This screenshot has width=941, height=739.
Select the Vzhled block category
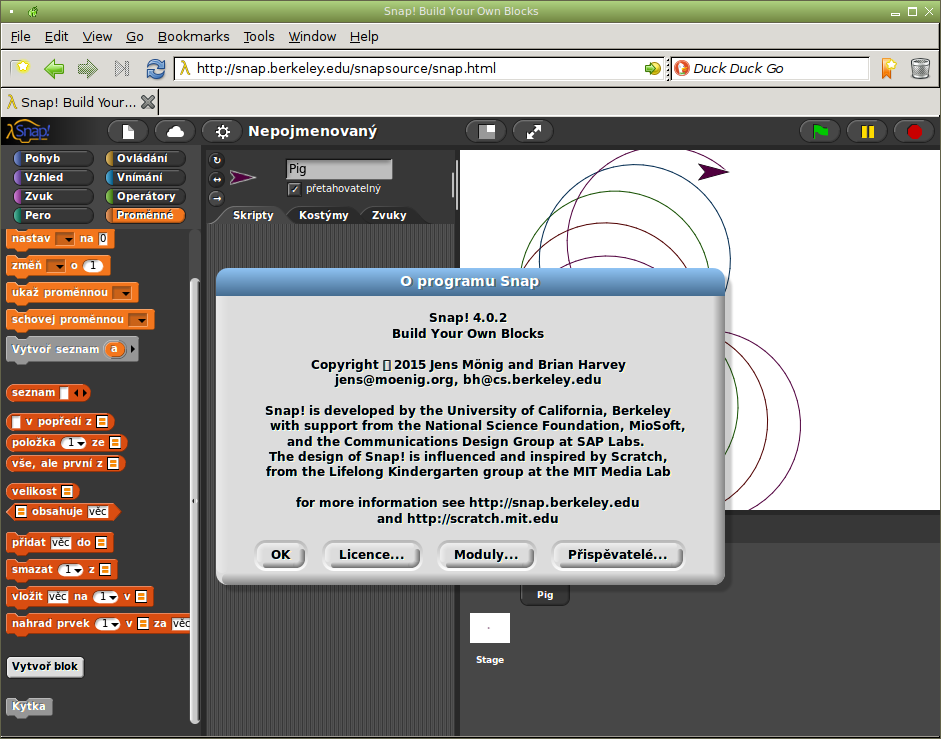pyautogui.click(x=53, y=177)
